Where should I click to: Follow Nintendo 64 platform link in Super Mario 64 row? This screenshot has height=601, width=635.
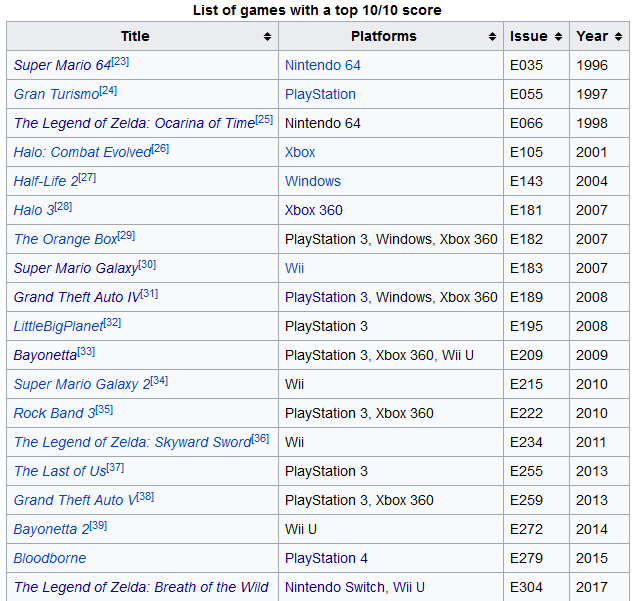[x=323, y=65]
